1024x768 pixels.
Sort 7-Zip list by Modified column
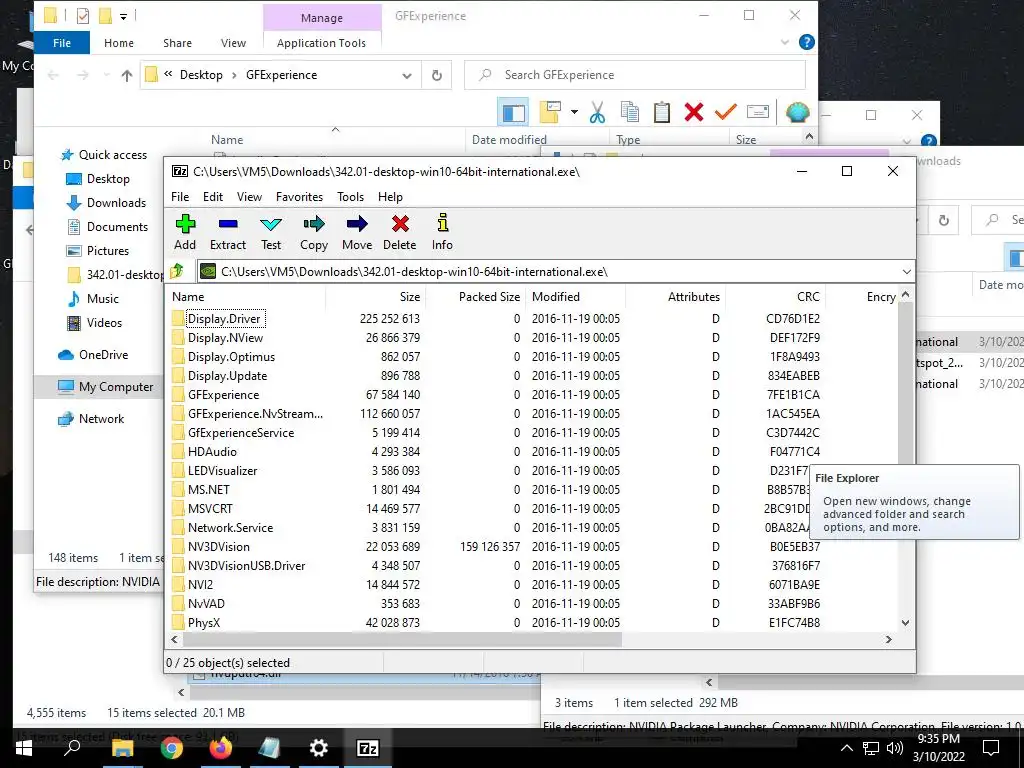[576, 296]
